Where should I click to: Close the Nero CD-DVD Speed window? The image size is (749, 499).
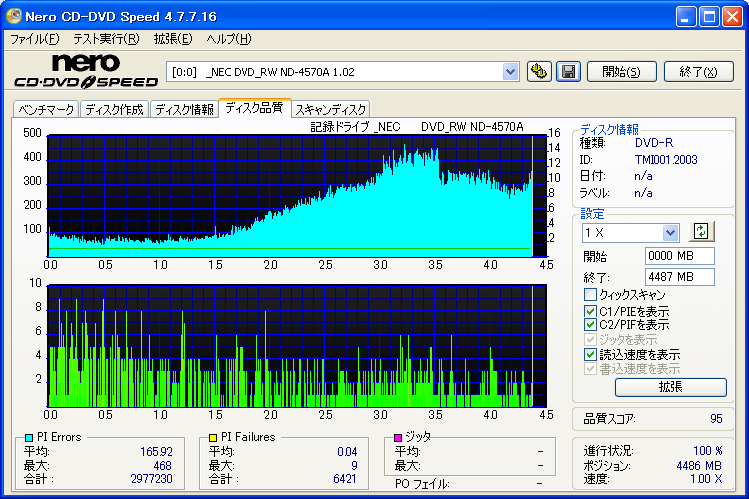click(732, 17)
